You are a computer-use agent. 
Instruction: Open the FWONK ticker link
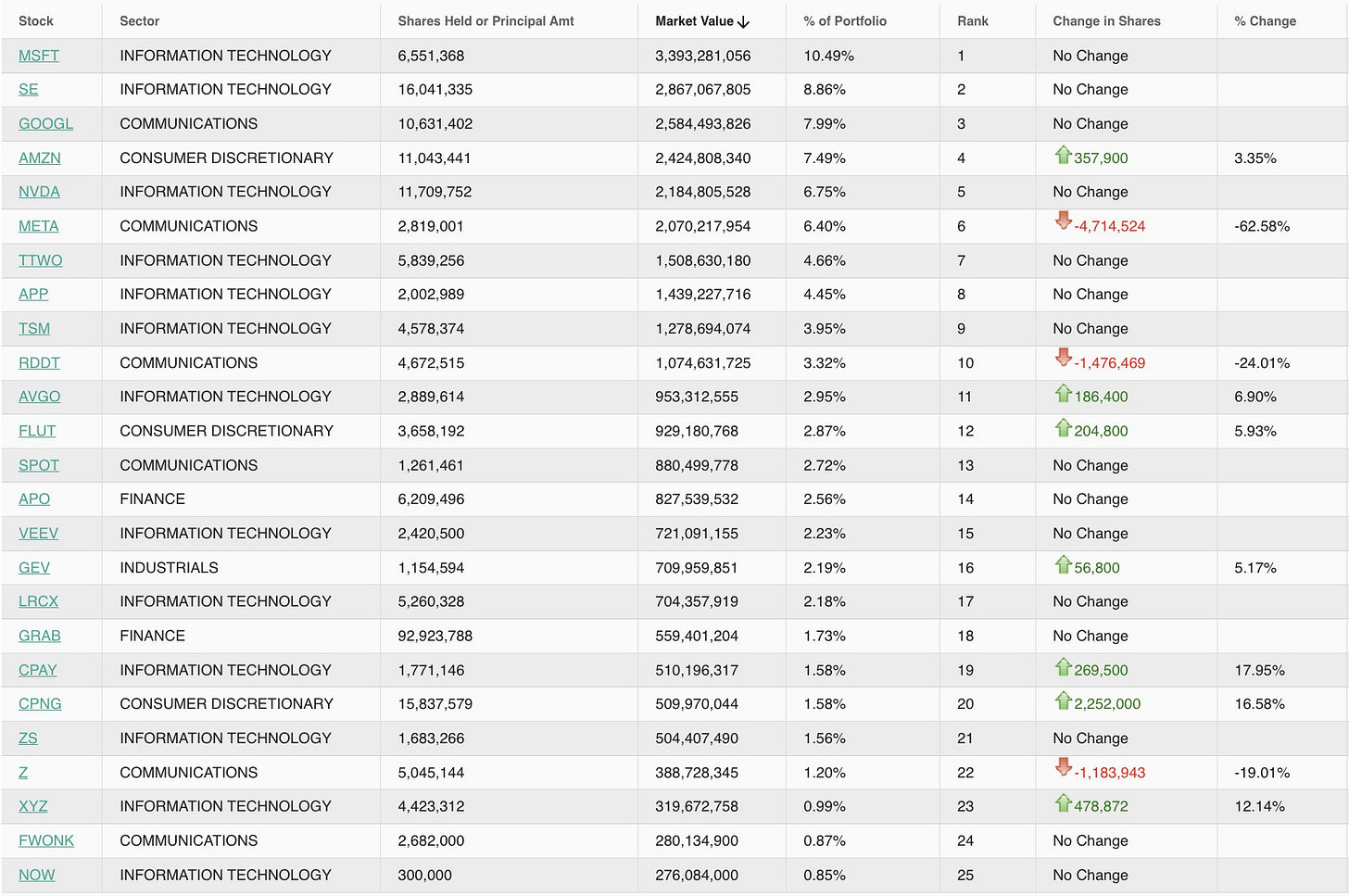[x=46, y=840]
